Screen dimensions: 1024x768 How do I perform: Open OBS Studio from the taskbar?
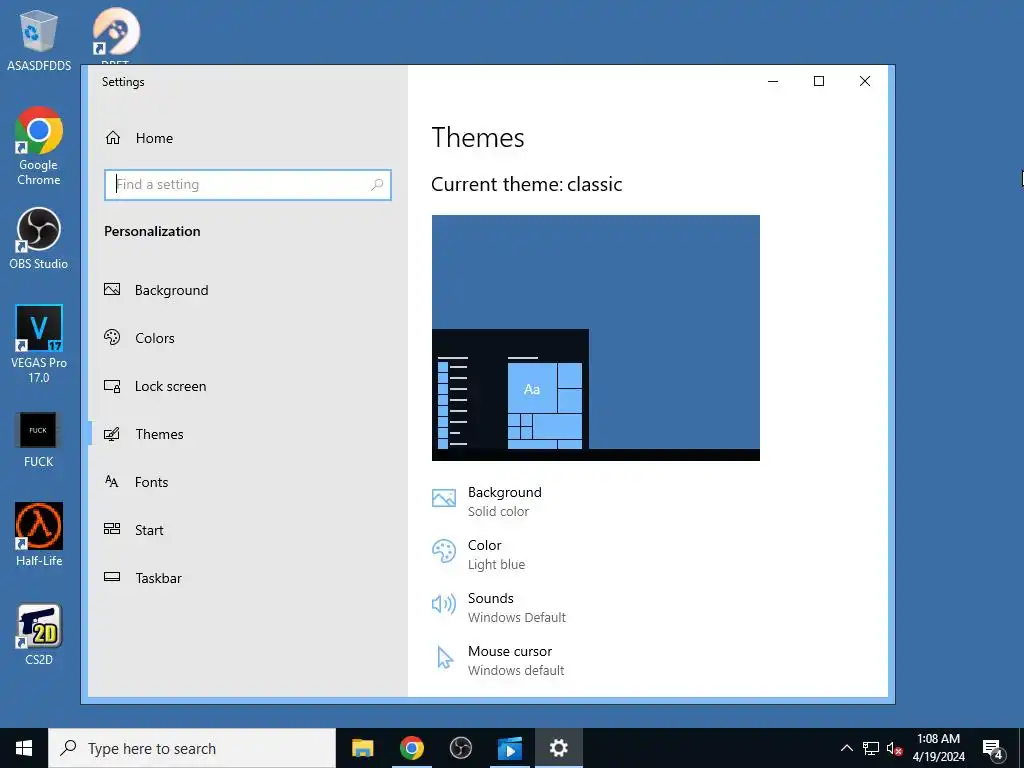pos(460,748)
